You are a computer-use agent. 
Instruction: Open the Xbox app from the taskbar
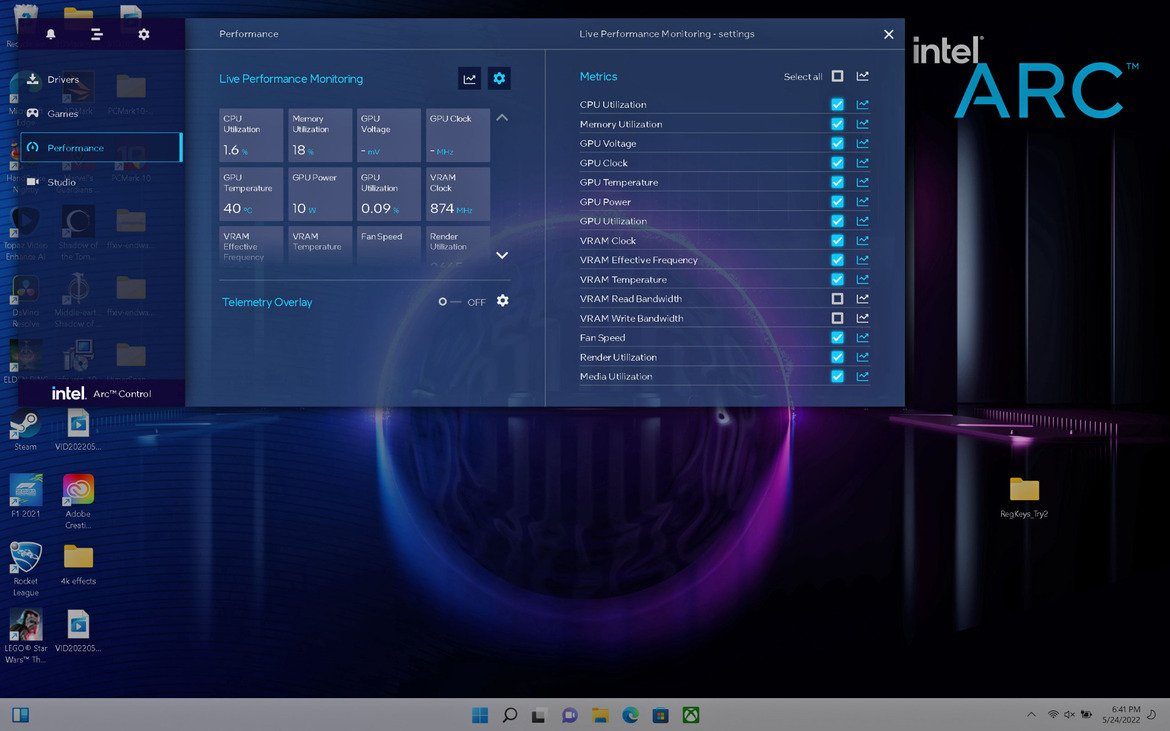[x=691, y=715]
